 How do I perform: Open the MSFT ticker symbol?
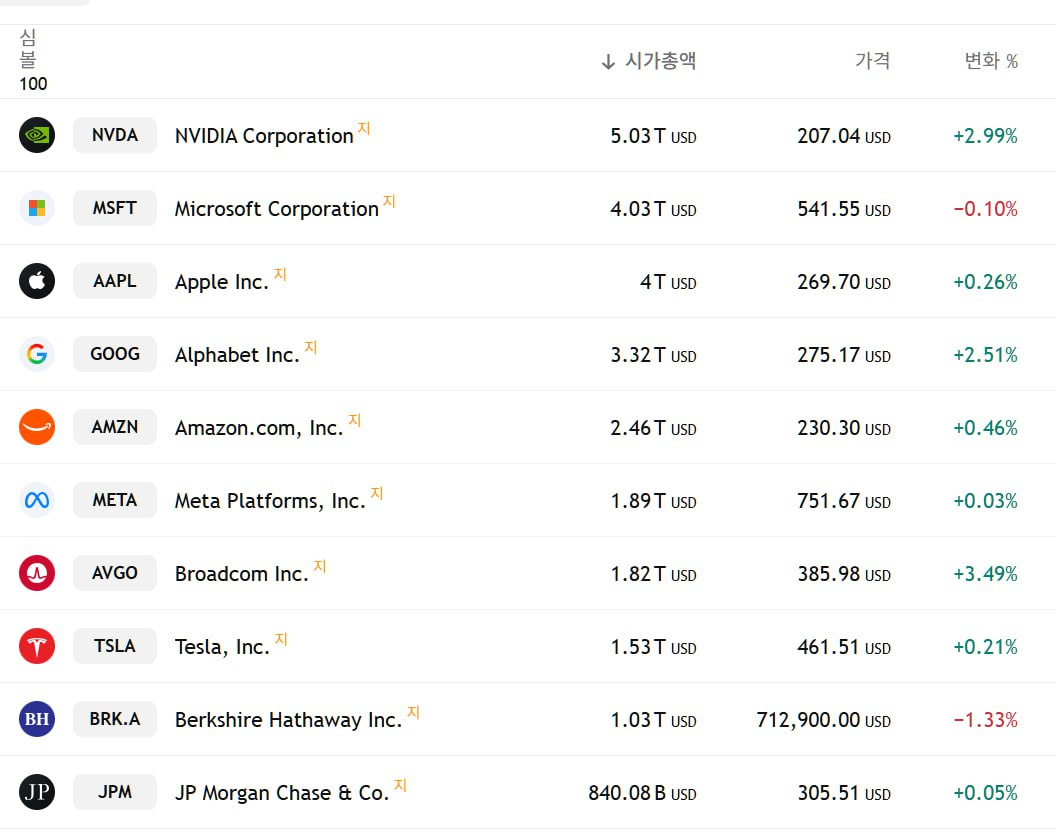click(114, 208)
